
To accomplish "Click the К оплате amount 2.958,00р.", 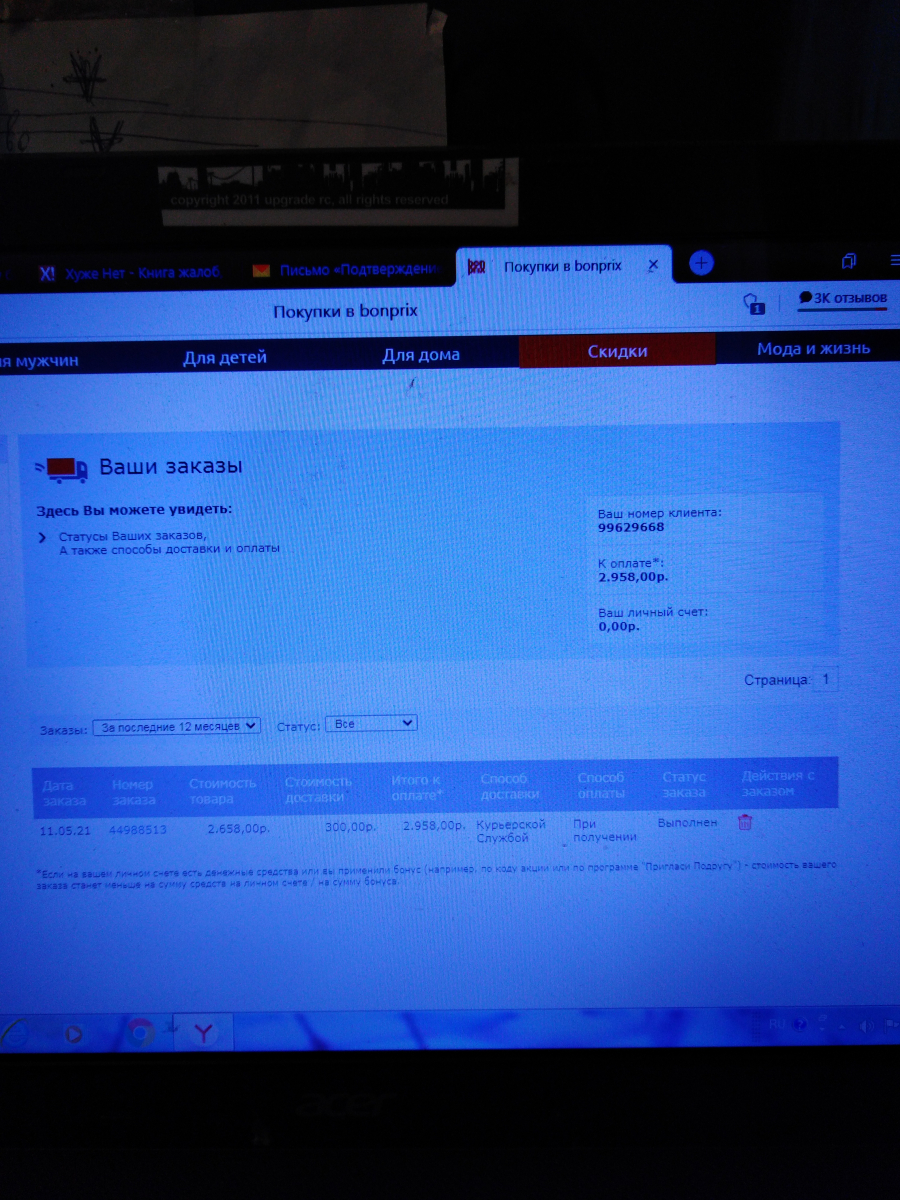I will click(633, 577).
